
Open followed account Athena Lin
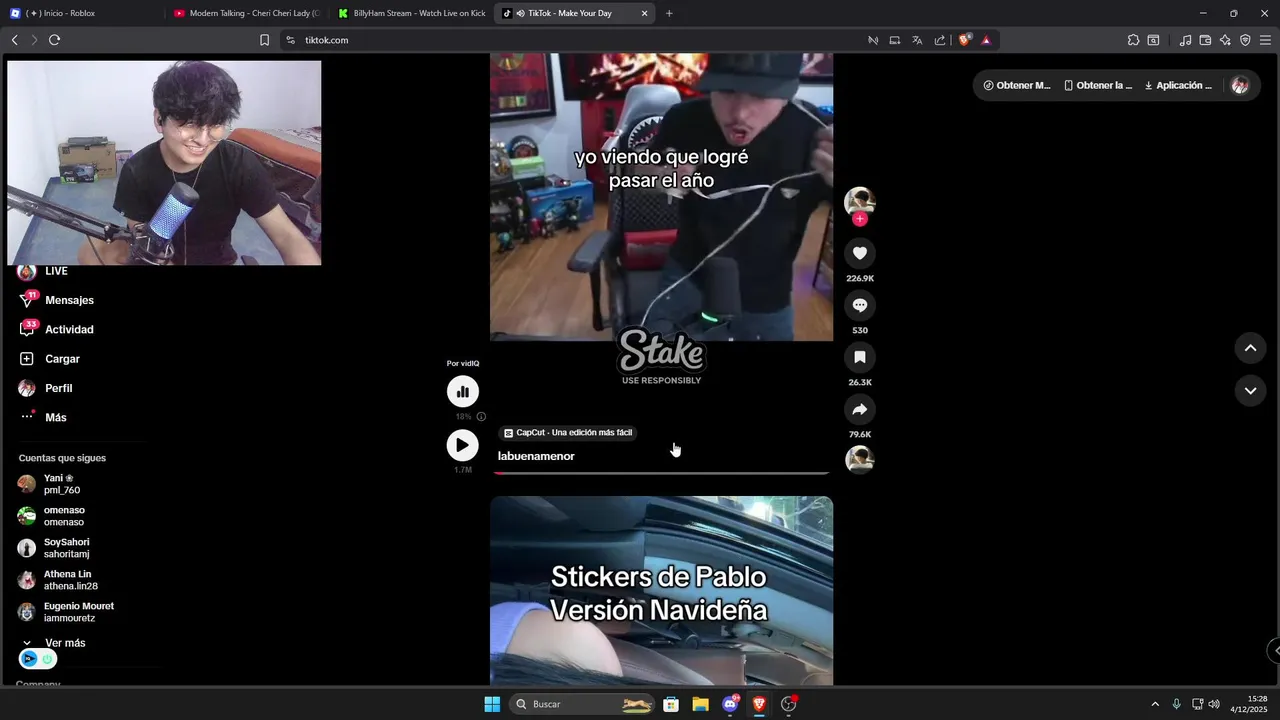[x=58, y=580]
